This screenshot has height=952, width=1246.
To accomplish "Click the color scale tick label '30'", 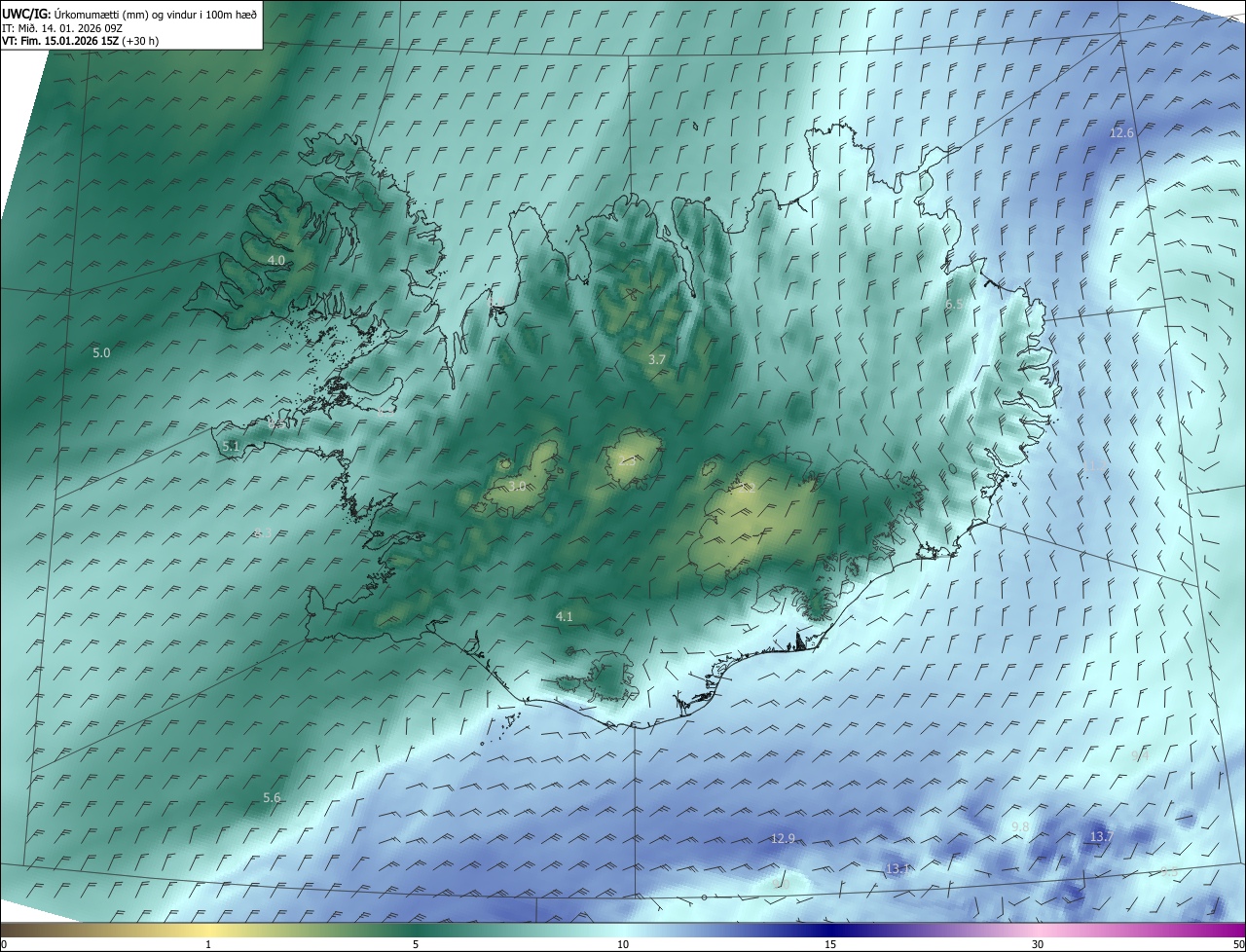I will coord(1038,944).
